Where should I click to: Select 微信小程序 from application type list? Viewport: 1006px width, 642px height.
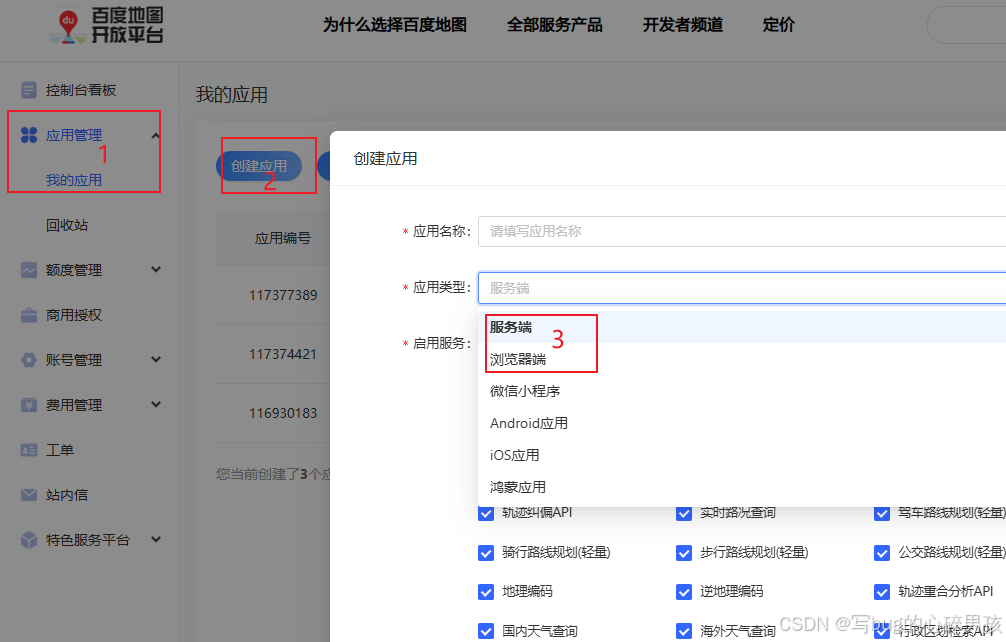[742, 391]
